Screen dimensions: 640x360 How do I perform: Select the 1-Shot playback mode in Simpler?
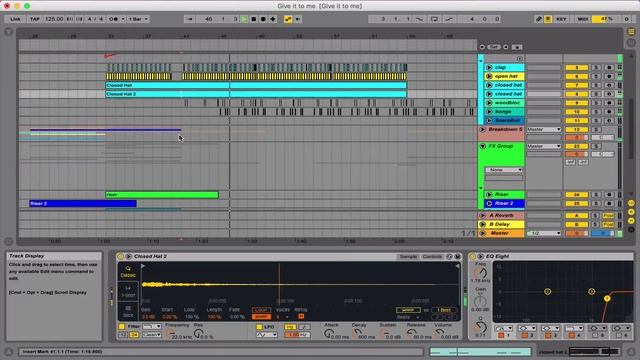click(128, 291)
